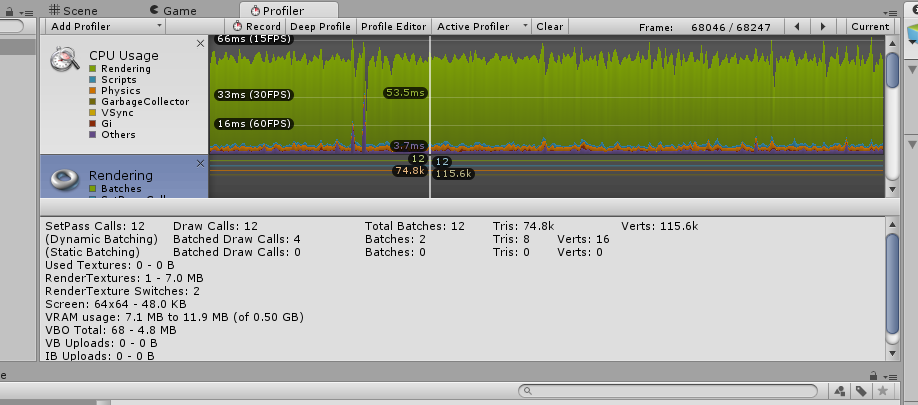Image resolution: width=918 pixels, height=405 pixels.
Task: Click the bottom panel search input field
Action: tap(668, 391)
